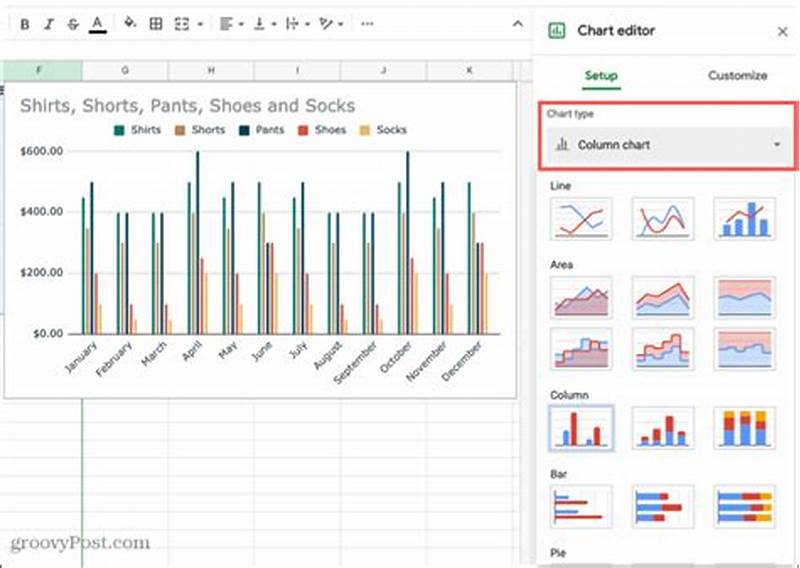The image size is (800, 568).
Task: Select the stepped area chart type
Action: tap(581, 349)
